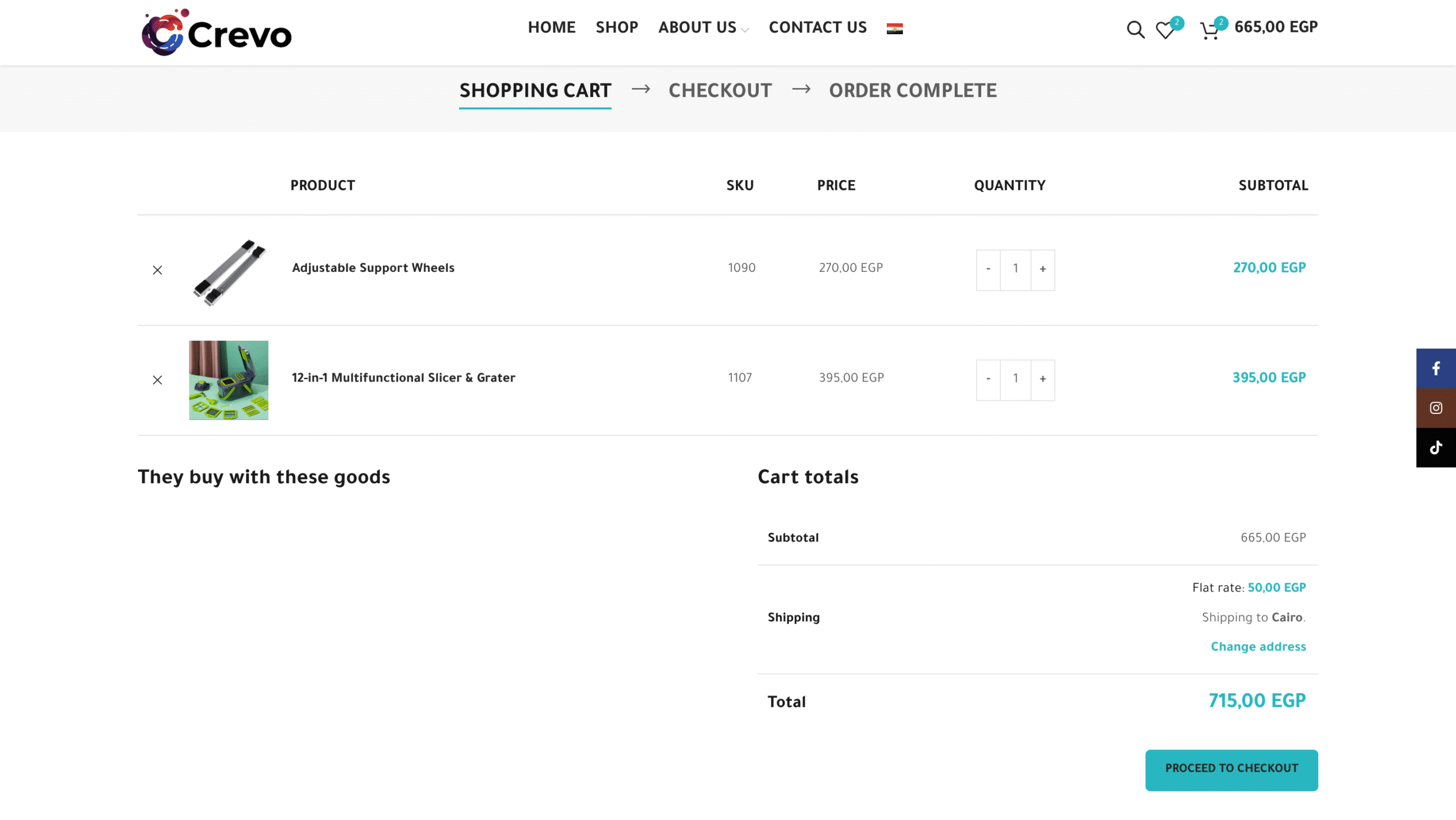Open the shopping cart icon in header
Image resolution: width=1456 pixels, height=820 pixels.
(x=1209, y=30)
